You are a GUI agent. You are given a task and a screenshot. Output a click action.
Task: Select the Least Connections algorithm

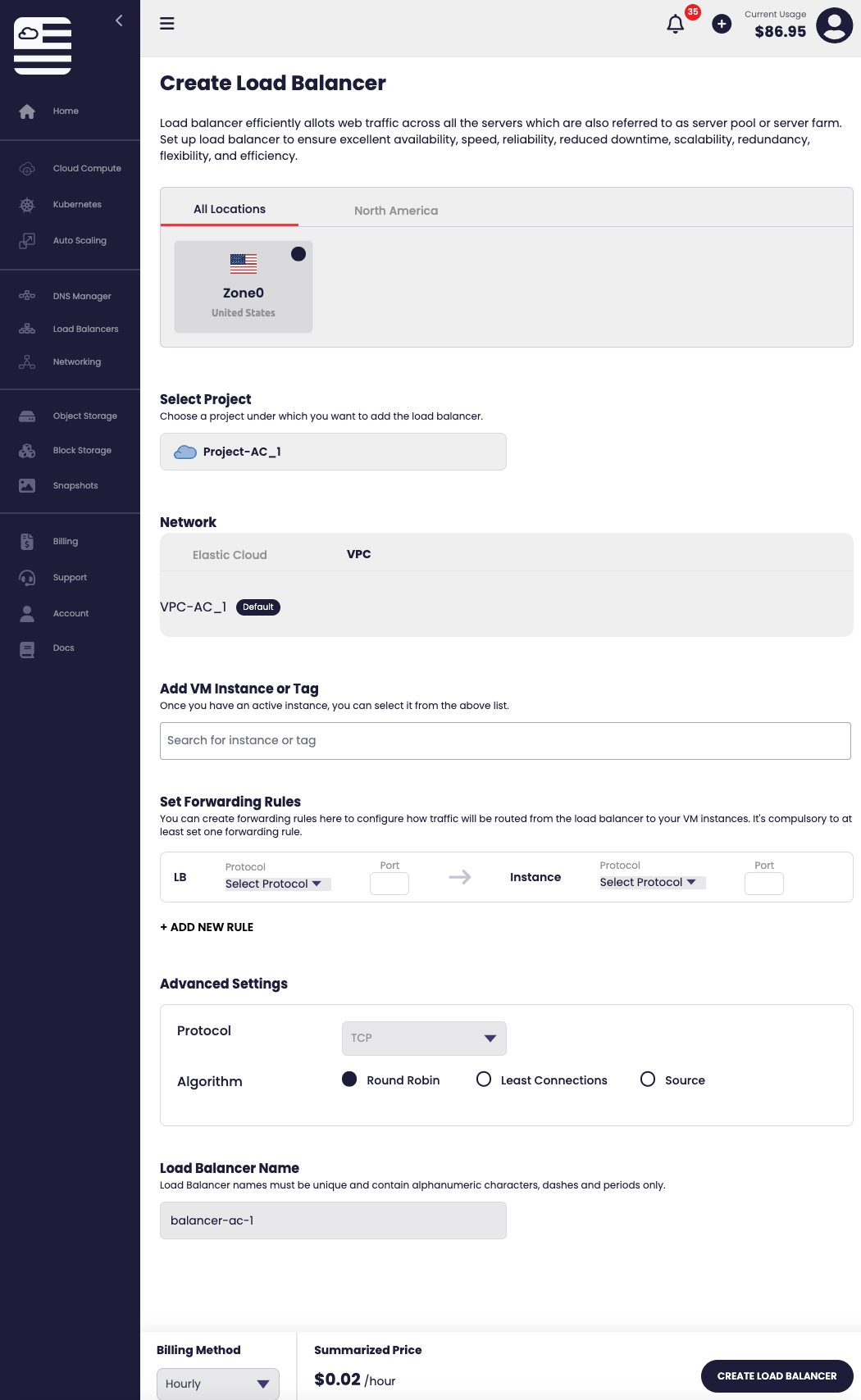click(x=484, y=1080)
